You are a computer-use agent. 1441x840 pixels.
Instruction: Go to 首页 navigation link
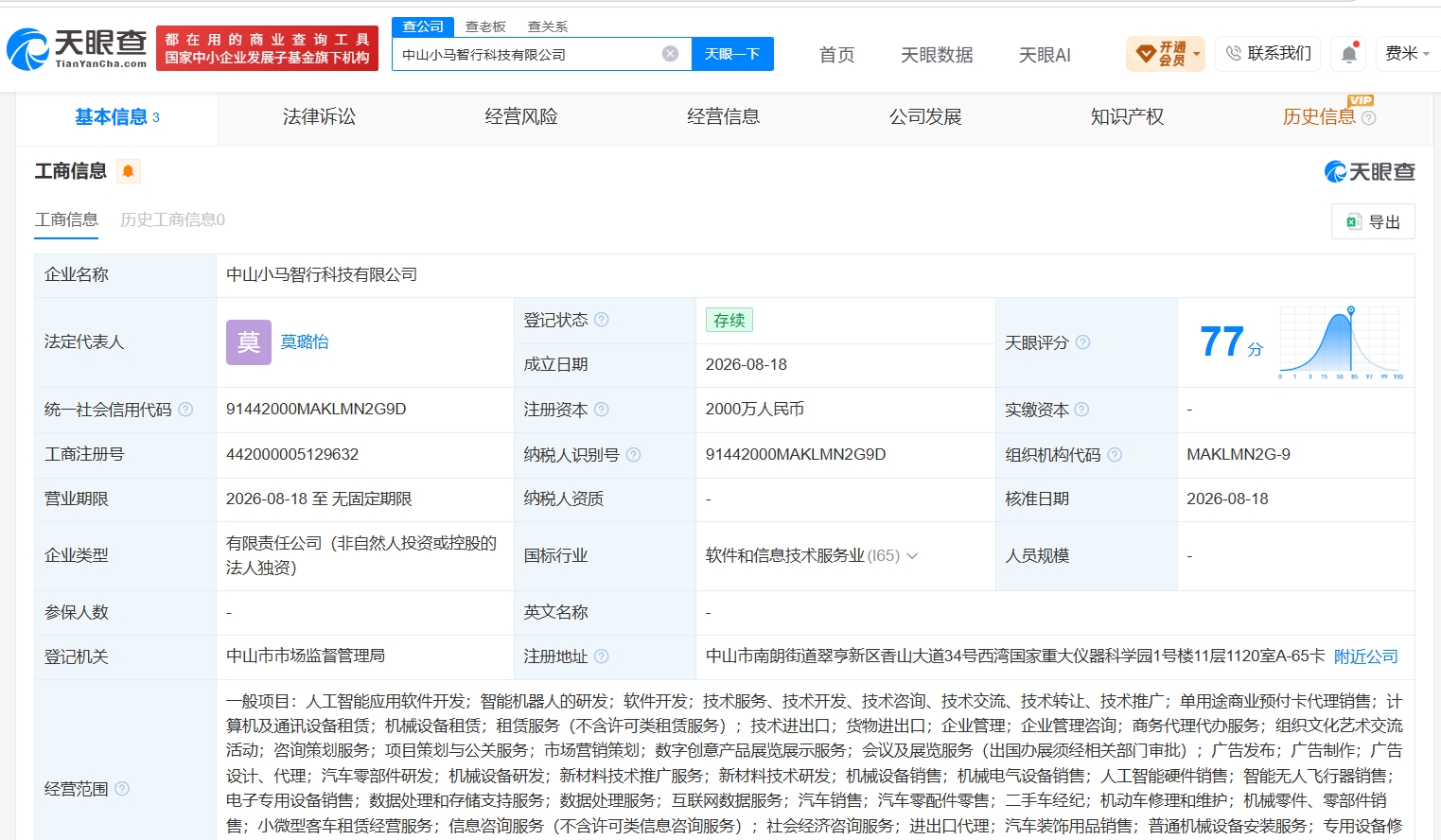tap(836, 55)
